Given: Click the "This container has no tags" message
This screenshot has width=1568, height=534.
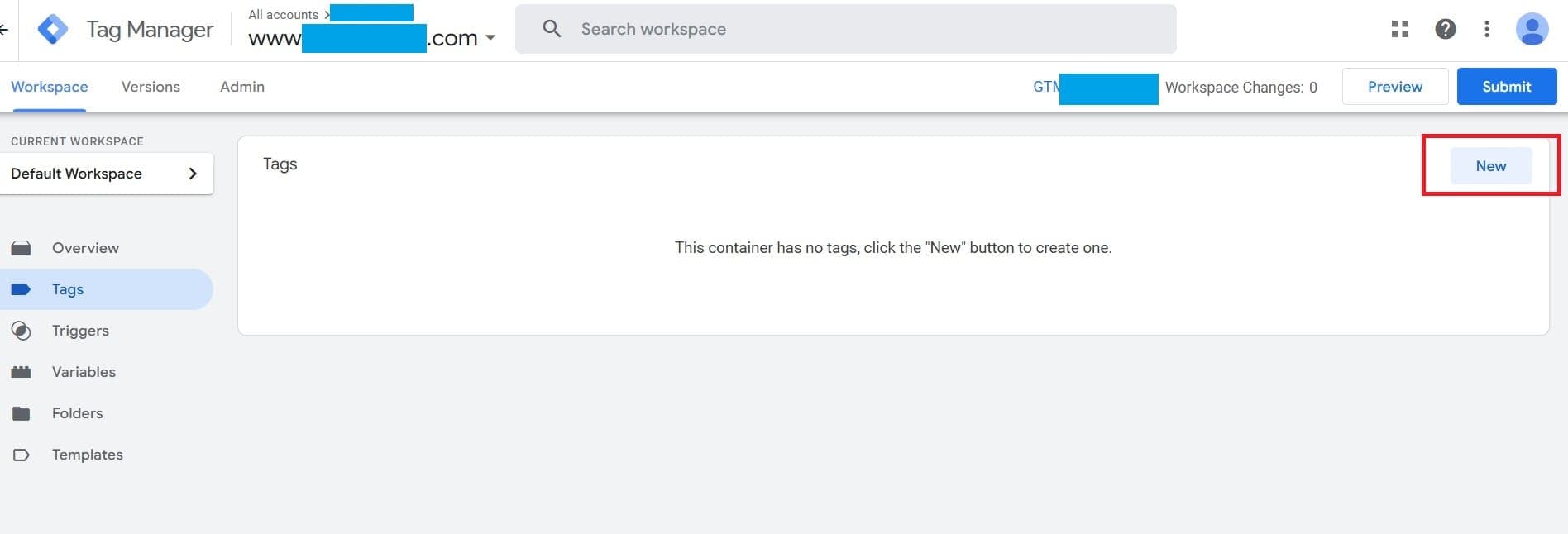Looking at the screenshot, I should coord(893,248).
